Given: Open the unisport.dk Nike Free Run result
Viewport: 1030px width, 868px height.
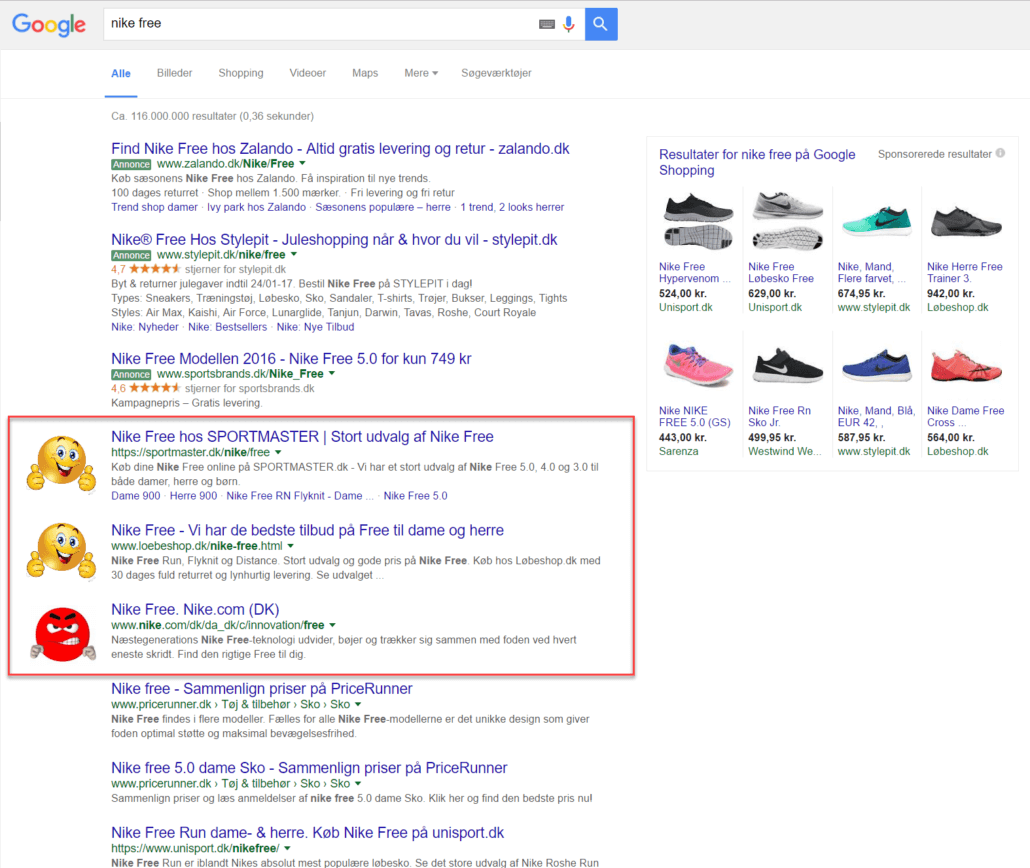Looking at the screenshot, I should (x=307, y=833).
